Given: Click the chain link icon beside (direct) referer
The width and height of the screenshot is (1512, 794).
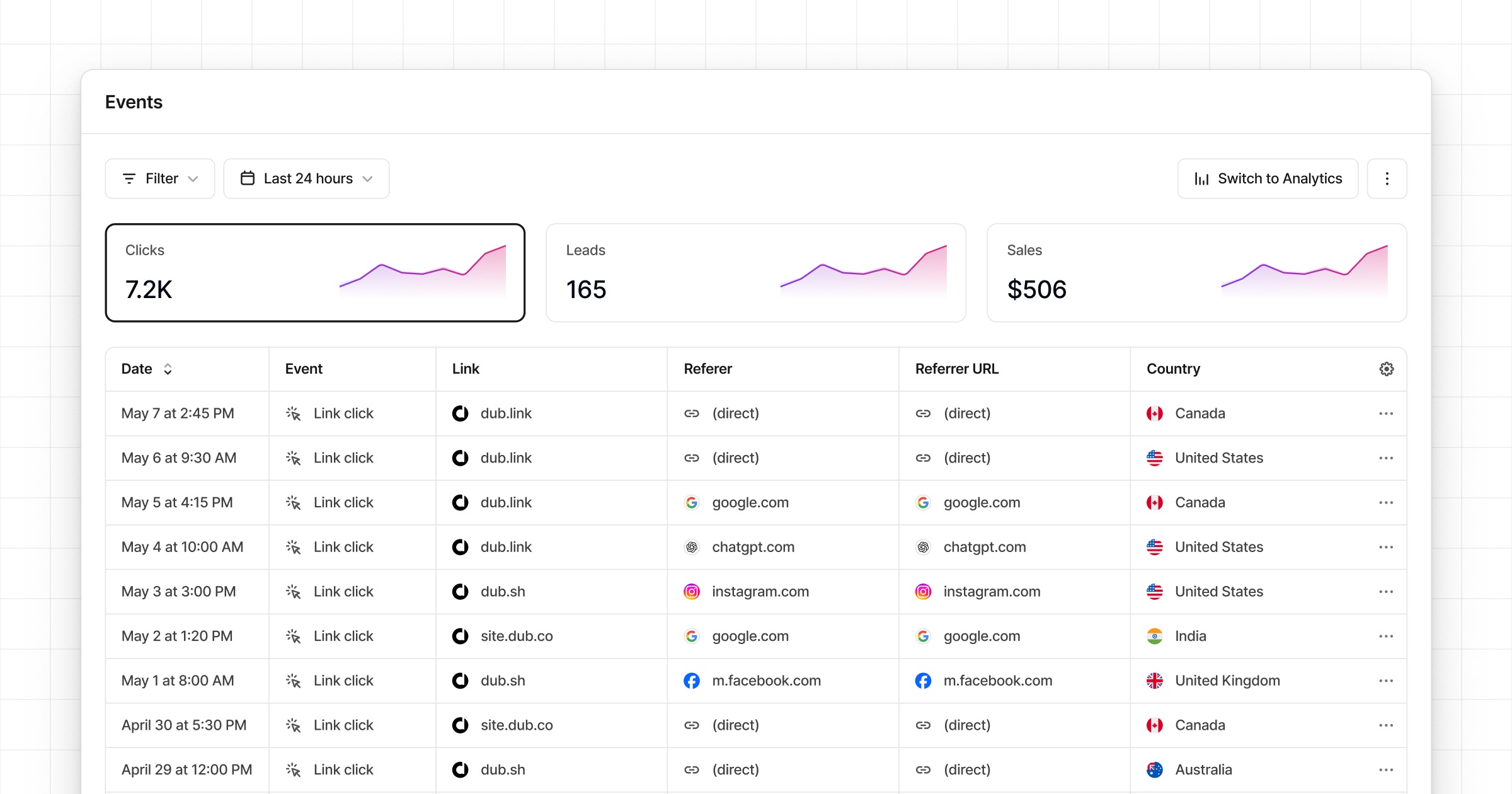Looking at the screenshot, I should pos(691,413).
